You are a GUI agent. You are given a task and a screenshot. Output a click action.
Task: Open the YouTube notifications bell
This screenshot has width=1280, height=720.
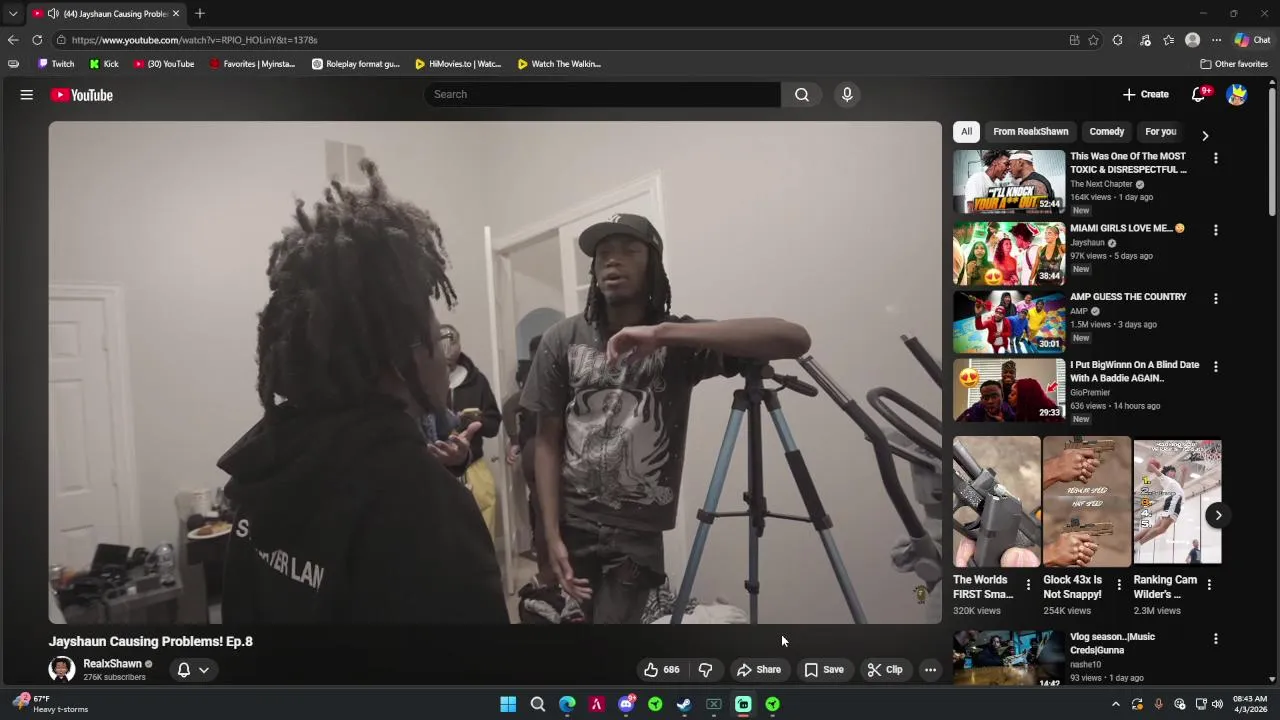pyautogui.click(x=1199, y=94)
